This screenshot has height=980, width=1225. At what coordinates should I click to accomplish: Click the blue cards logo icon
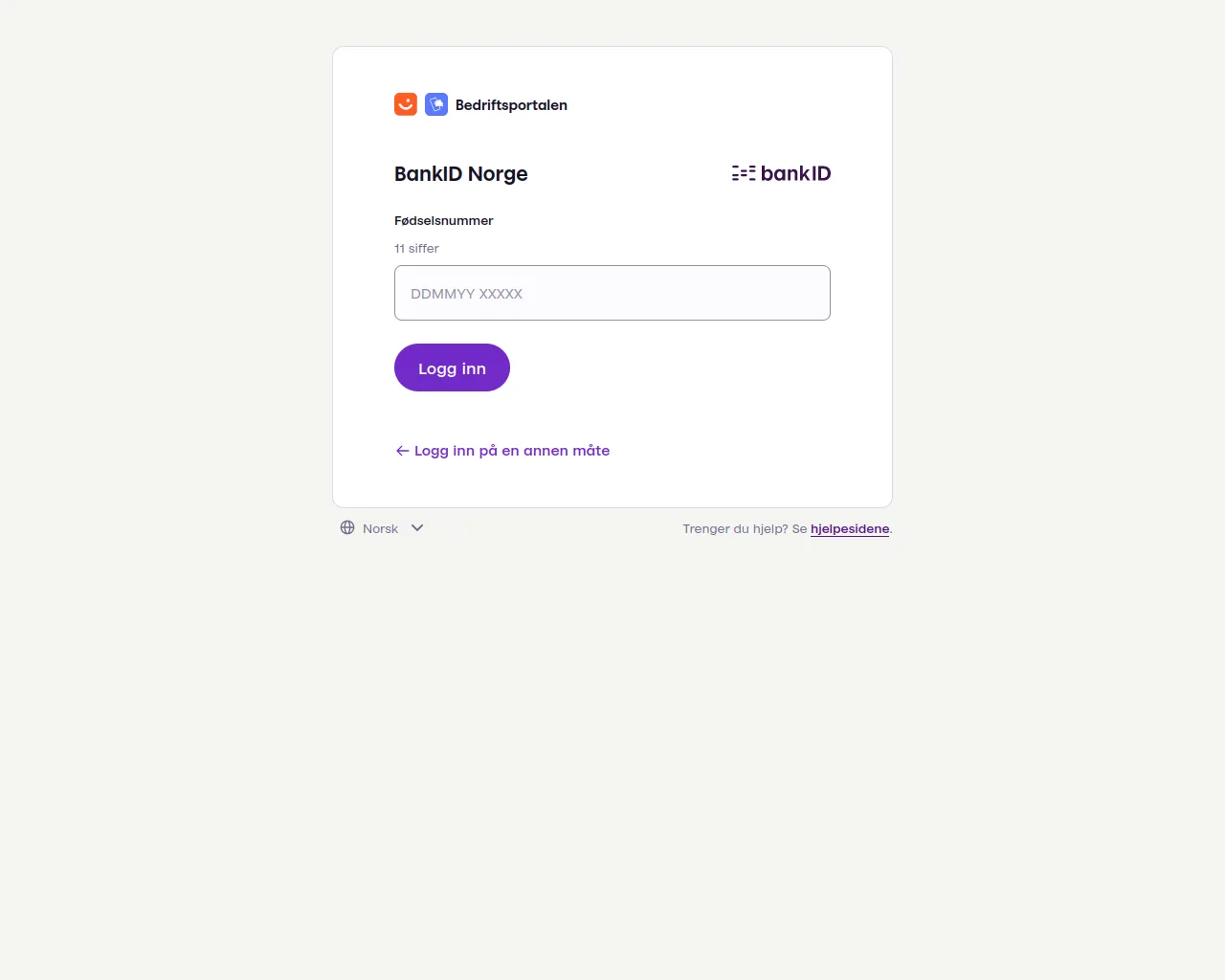(x=436, y=104)
